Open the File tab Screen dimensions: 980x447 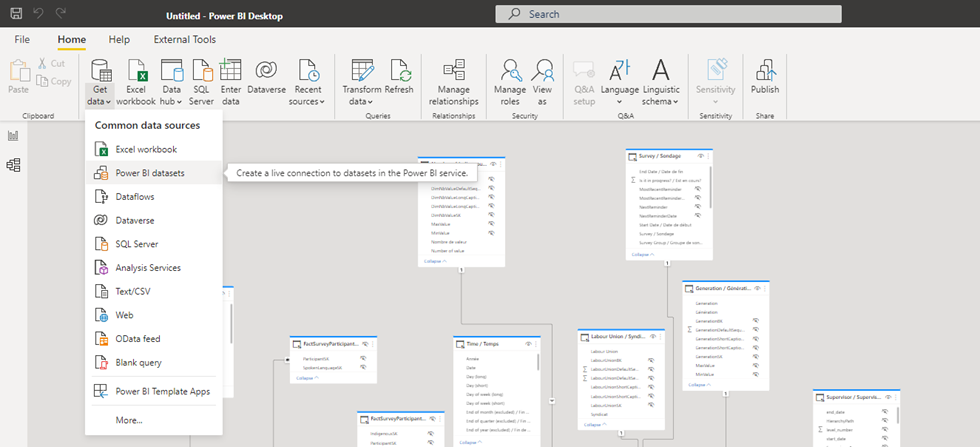22,39
